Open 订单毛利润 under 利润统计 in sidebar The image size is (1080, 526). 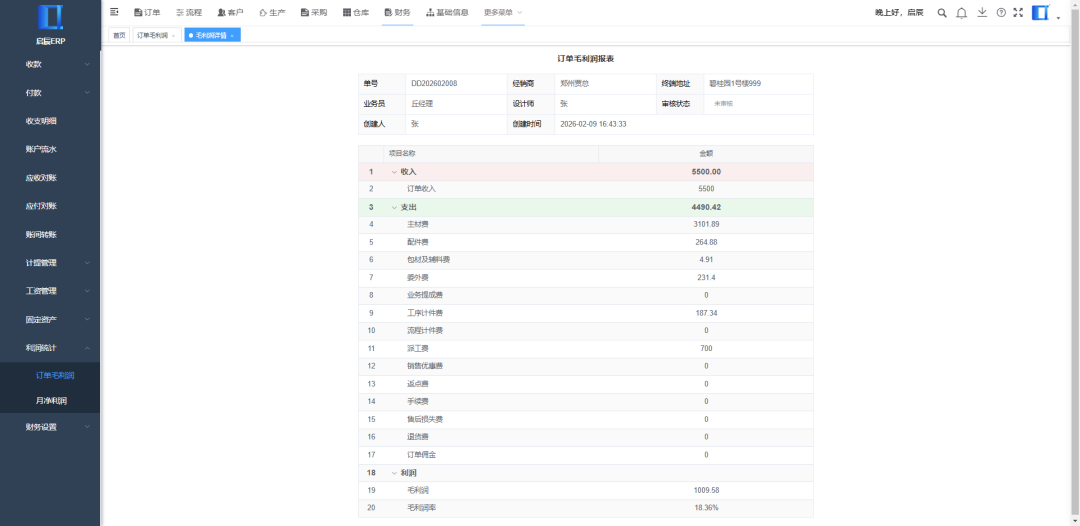[50, 375]
